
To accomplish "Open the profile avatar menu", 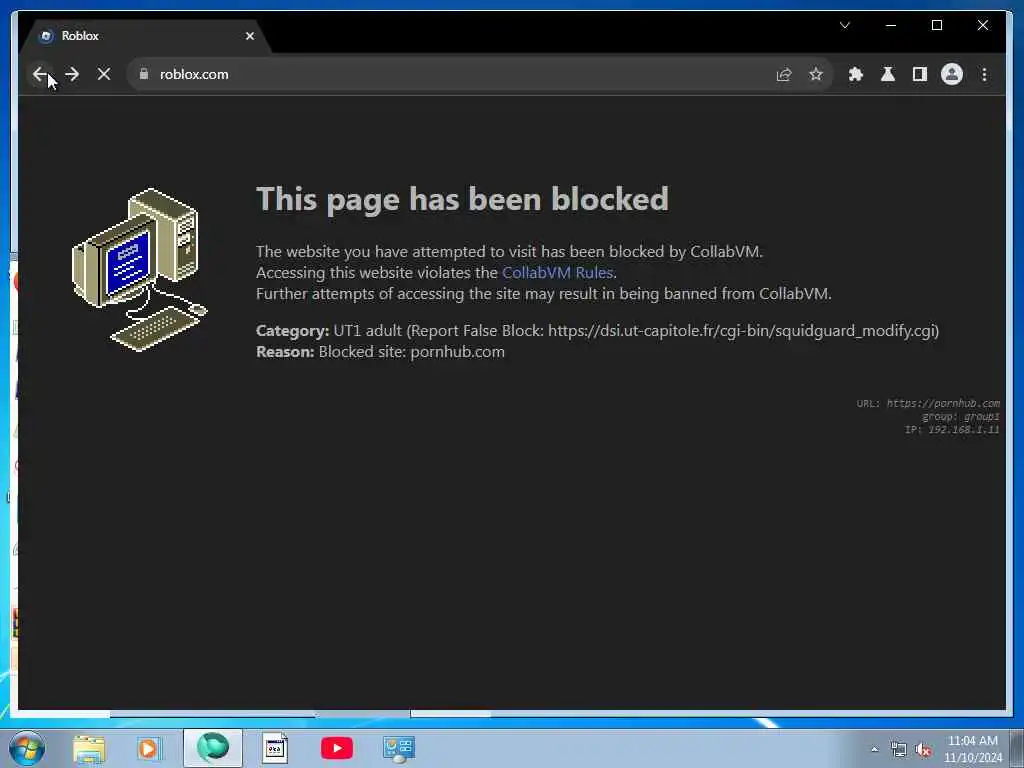I will pyautogui.click(x=952, y=74).
